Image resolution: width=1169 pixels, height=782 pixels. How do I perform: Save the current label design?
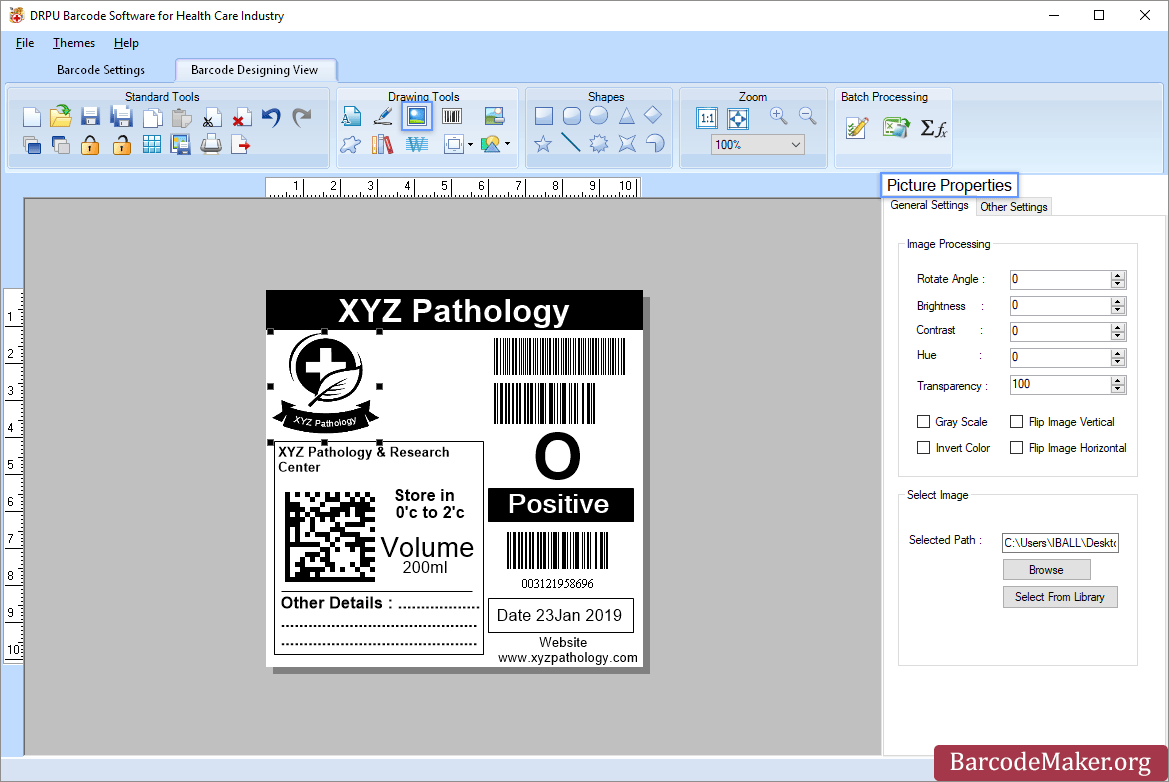click(x=90, y=117)
